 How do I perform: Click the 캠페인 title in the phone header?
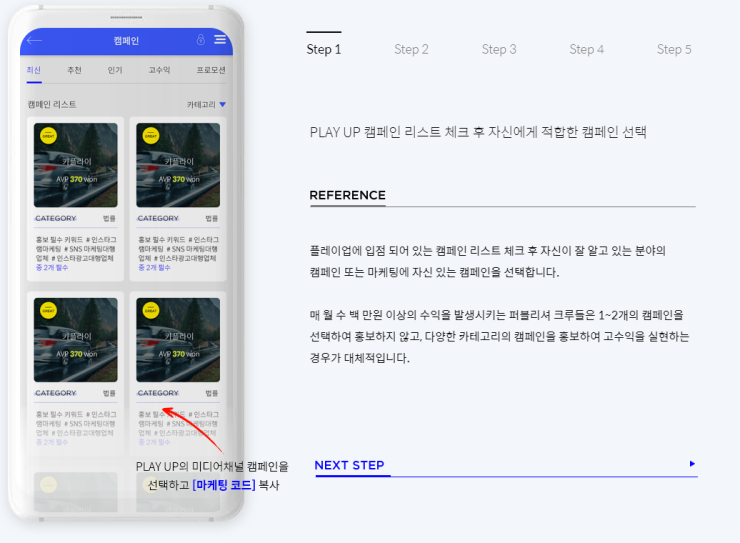(x=126, y=41)
